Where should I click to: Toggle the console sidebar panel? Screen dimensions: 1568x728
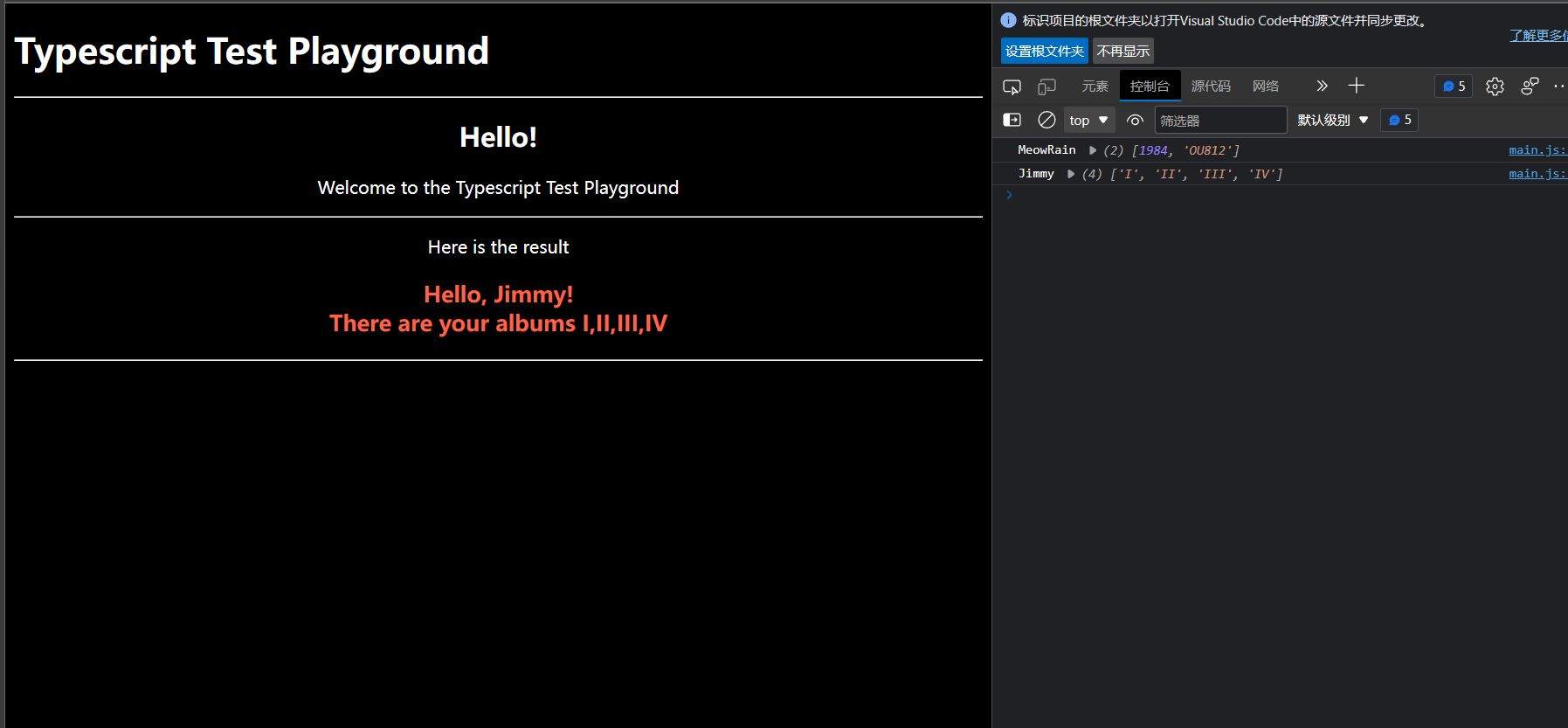point(1012,120)
